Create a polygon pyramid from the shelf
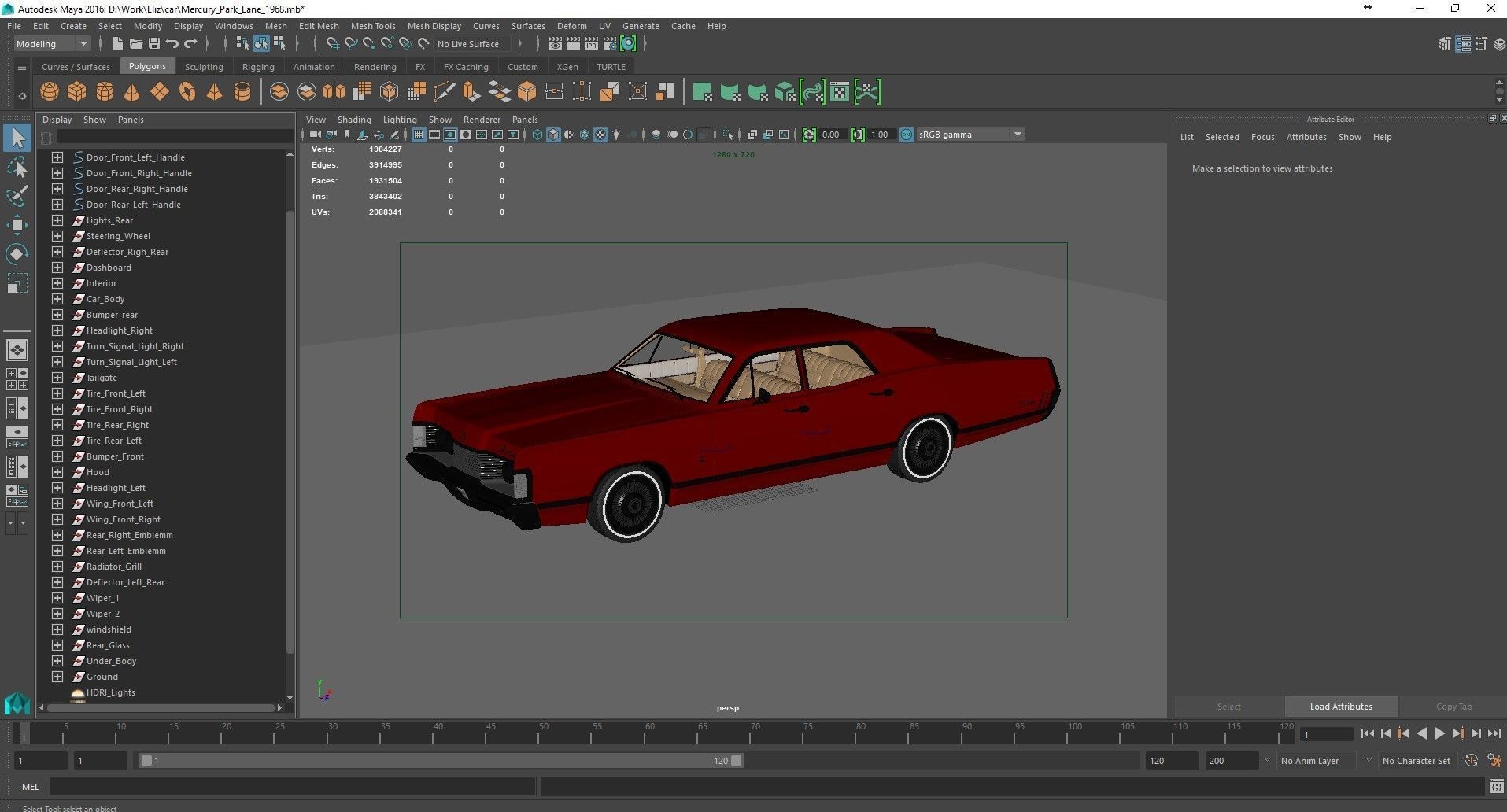Screen dimensions: 1507x812 214,92
